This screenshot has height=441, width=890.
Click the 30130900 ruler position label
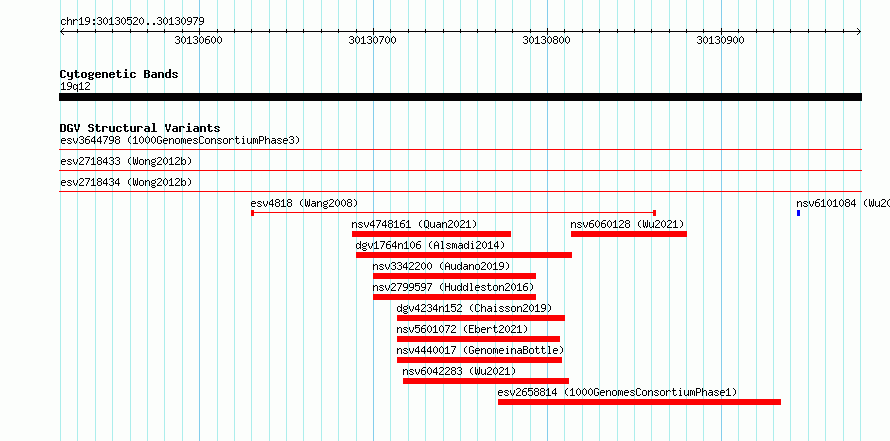pyautogui.click(x=721, y=40)
